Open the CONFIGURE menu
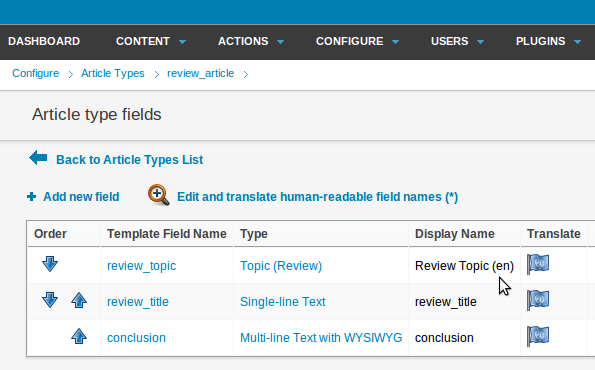The width and height of the screenshot is (595, 370). tap(349, 41)
